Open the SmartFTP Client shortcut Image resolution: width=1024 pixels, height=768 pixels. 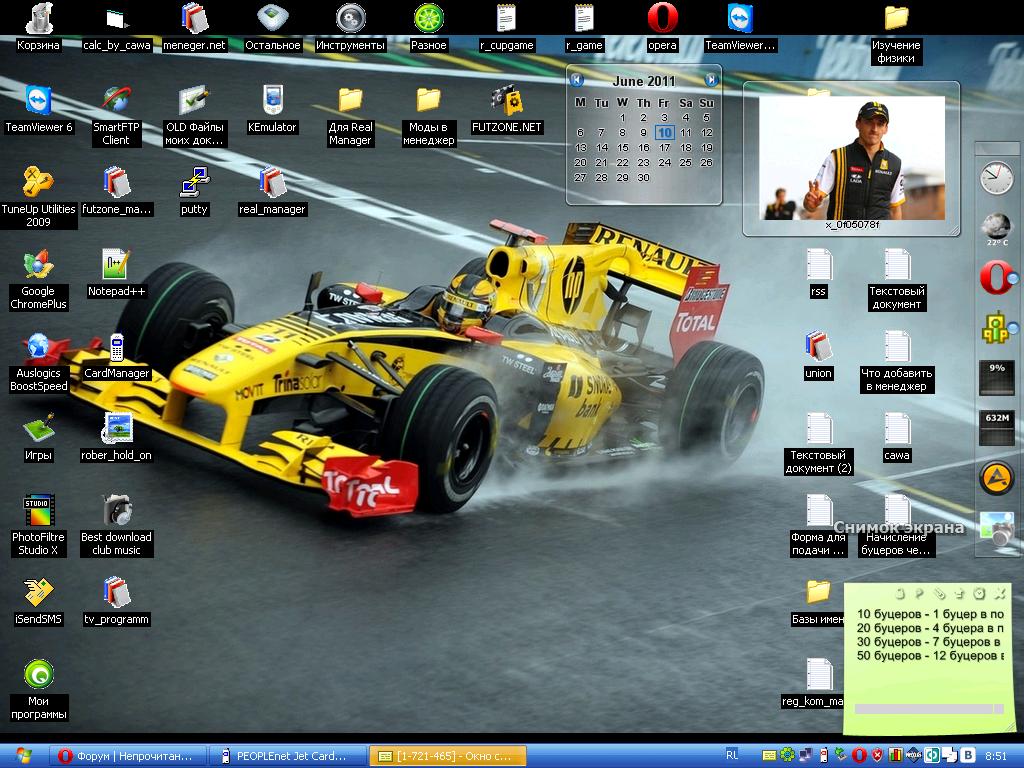tap(116, 102)
